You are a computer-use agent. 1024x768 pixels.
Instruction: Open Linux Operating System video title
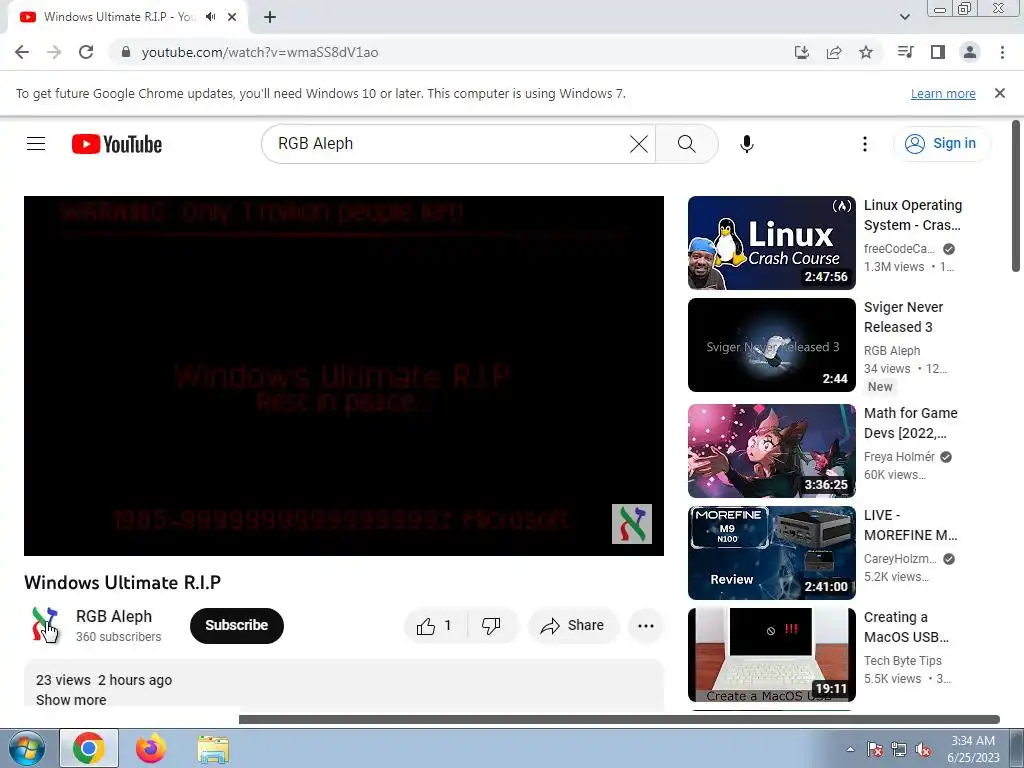pyautogui.click(x=913, y=215)
